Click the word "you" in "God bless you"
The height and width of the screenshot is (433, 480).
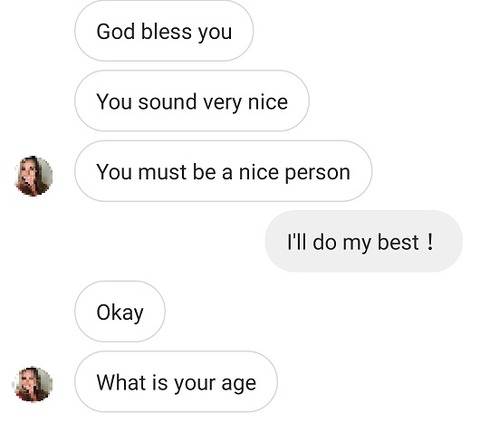215,33
